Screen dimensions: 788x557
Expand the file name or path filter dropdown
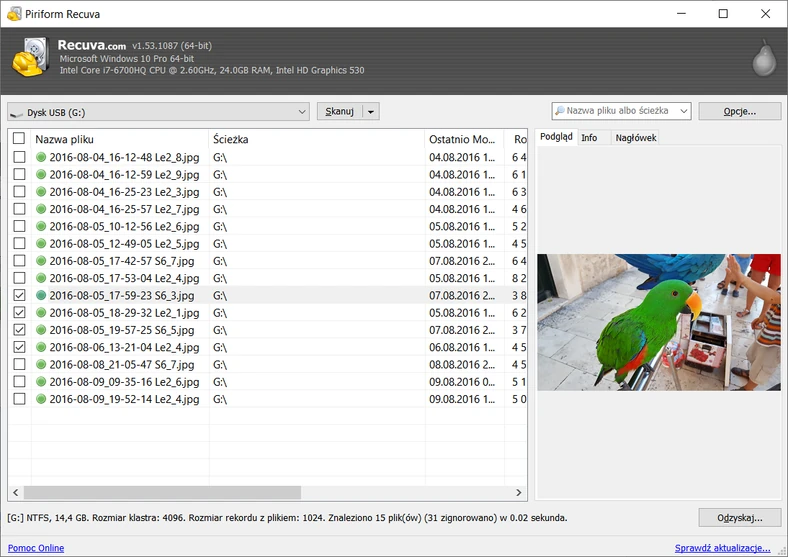(683, 111)
